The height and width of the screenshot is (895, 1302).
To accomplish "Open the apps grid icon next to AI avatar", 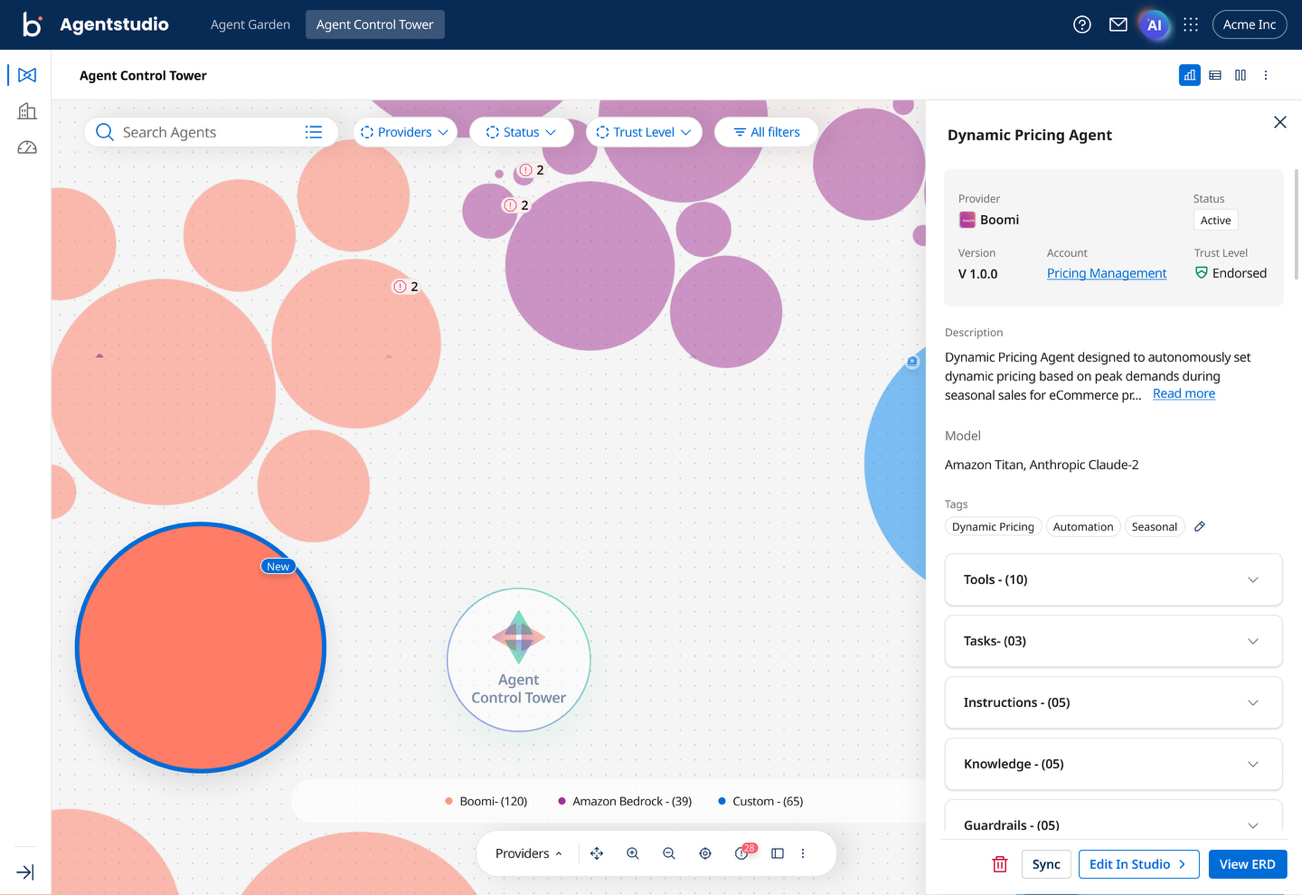I will pos(1190,25).
